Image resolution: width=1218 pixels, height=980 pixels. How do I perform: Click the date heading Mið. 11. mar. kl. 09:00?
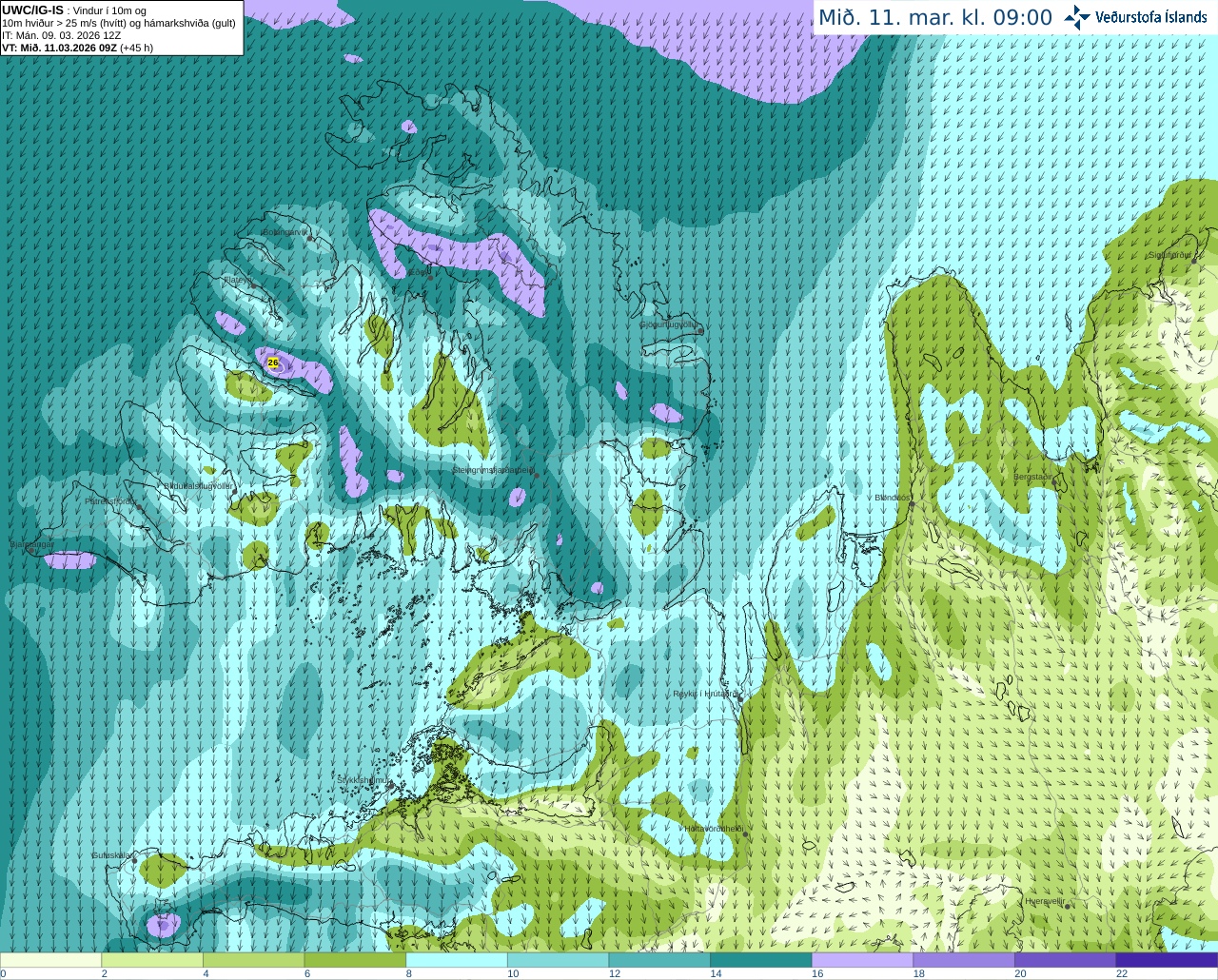coord(935,18)
